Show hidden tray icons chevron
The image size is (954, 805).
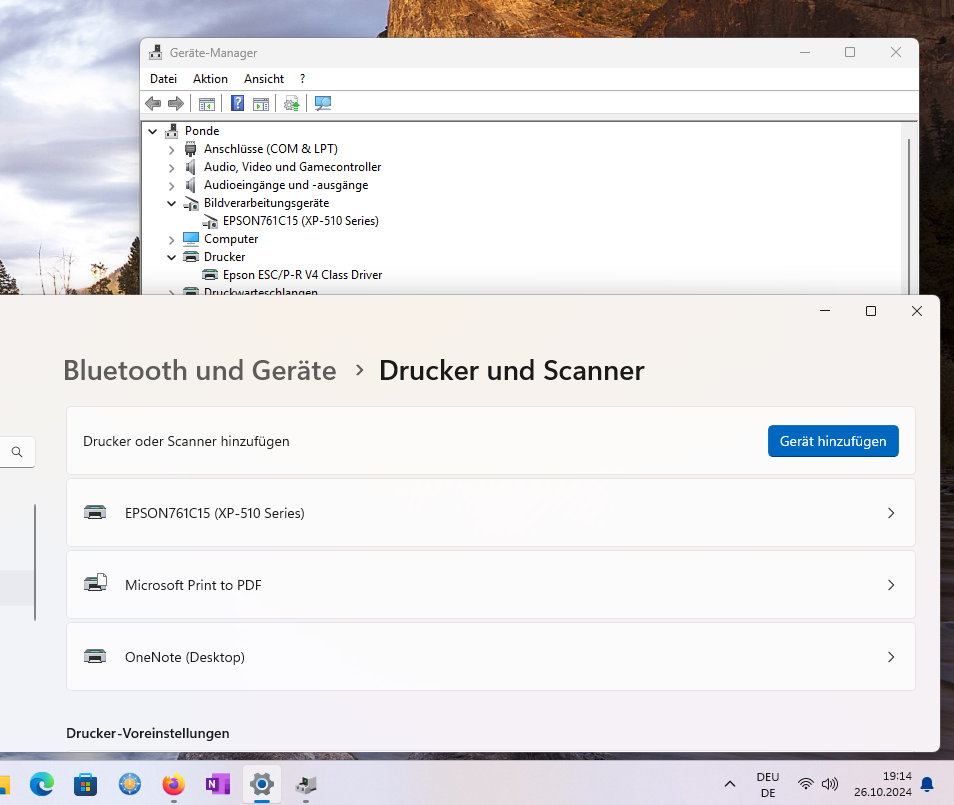click(x=730, y=784)
